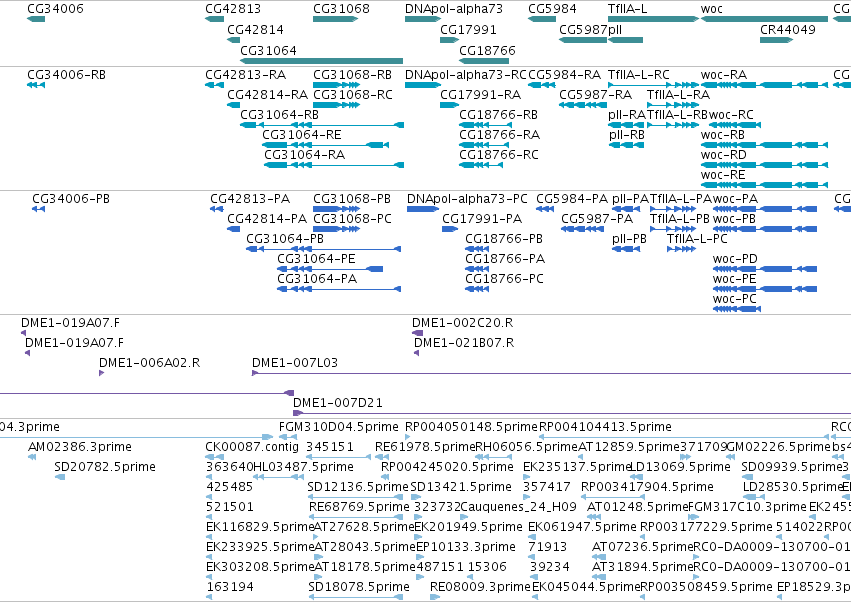Click transcript CG31068-RC label
The height and width of the screenshot is (602, 851).
(353, 94)
